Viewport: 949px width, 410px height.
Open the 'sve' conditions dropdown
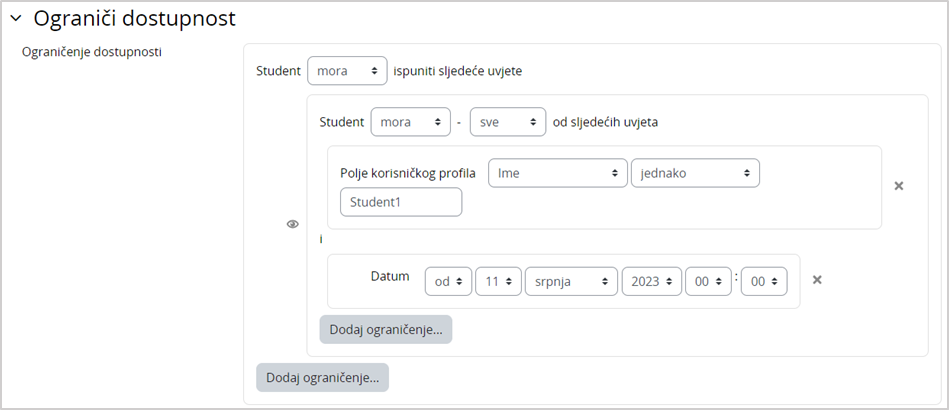click(x=507, y=122)
